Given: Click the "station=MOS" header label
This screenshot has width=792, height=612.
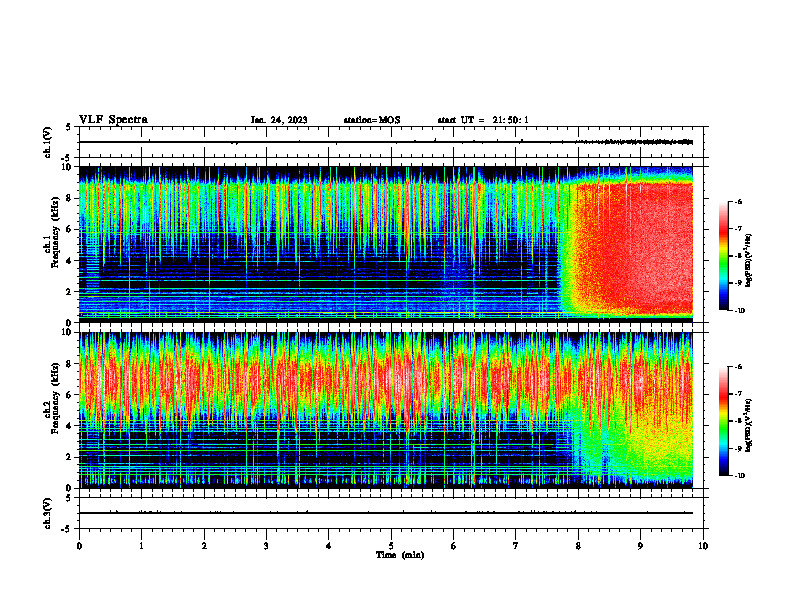Looking at the screenshot, I should 372,120.
